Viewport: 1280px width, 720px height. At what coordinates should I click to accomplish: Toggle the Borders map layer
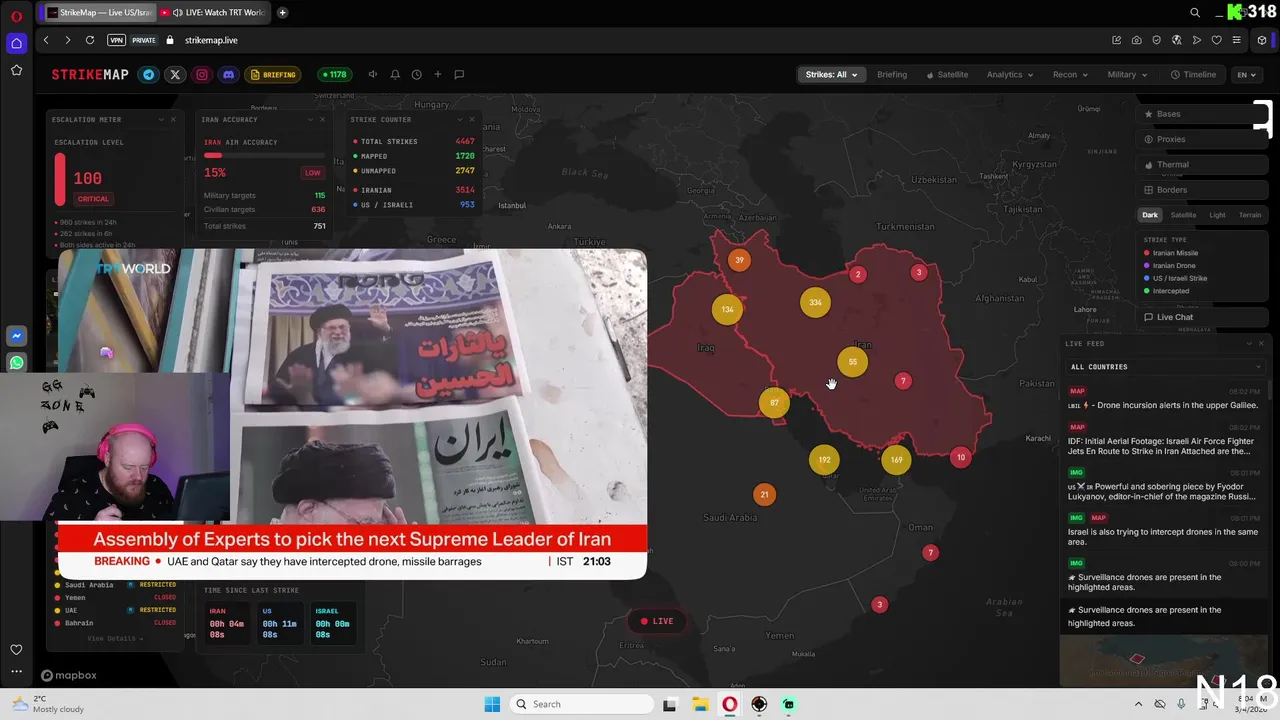tap(1203, 190)
